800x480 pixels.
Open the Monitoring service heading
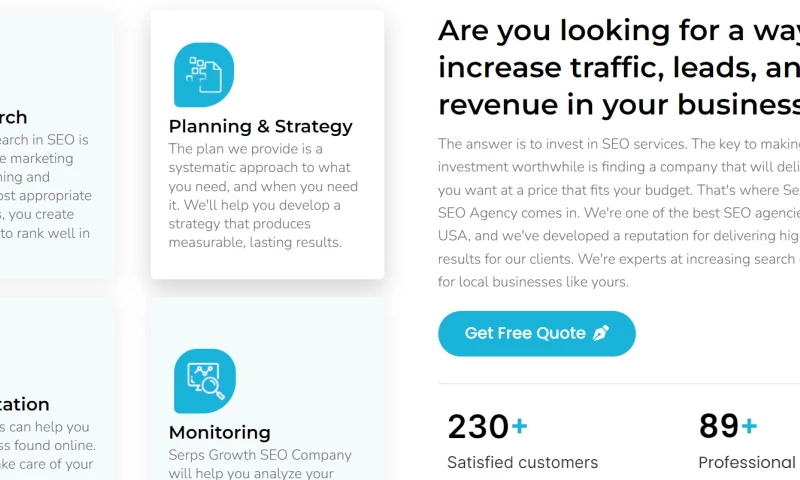pyautogui.click(x=219, y=432)
